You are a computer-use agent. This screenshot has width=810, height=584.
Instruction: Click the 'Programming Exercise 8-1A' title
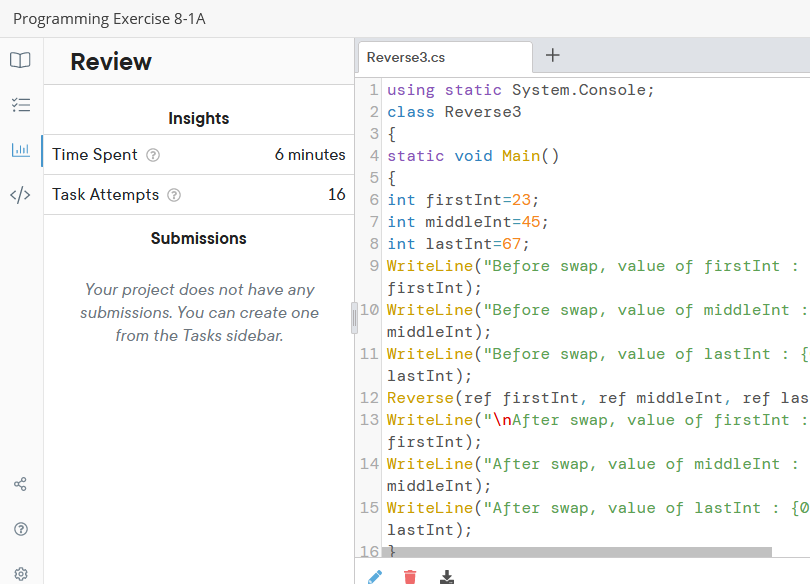pyautogui.click(x=110, y=19)
